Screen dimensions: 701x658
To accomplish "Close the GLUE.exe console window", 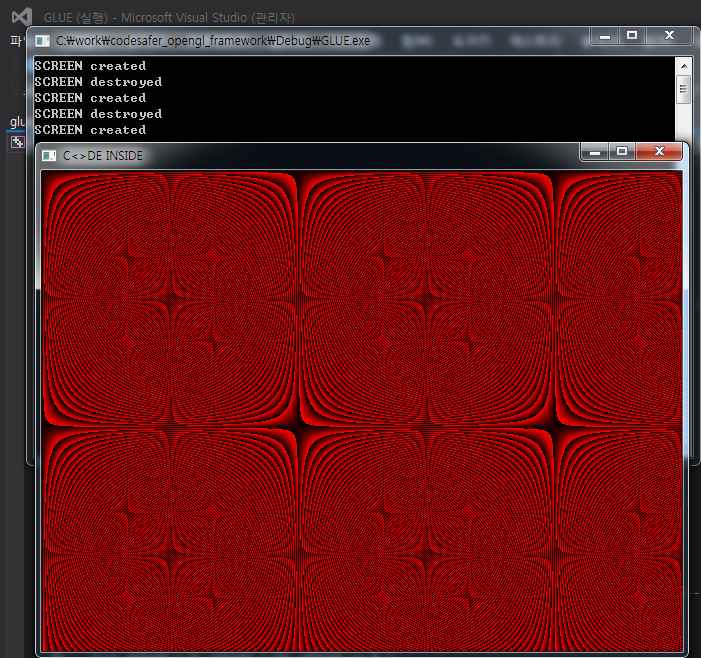I will coord(669,36).
